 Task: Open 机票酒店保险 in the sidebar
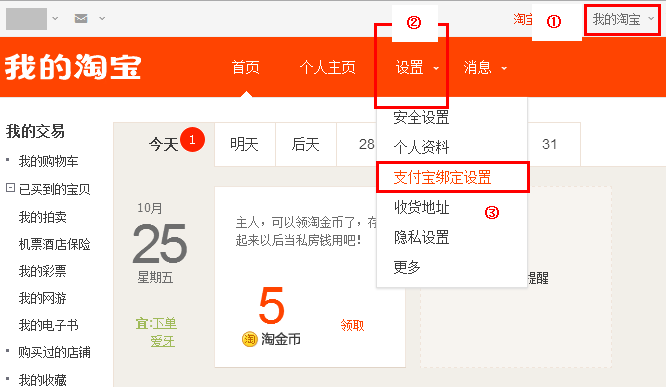tap(54, 244)
